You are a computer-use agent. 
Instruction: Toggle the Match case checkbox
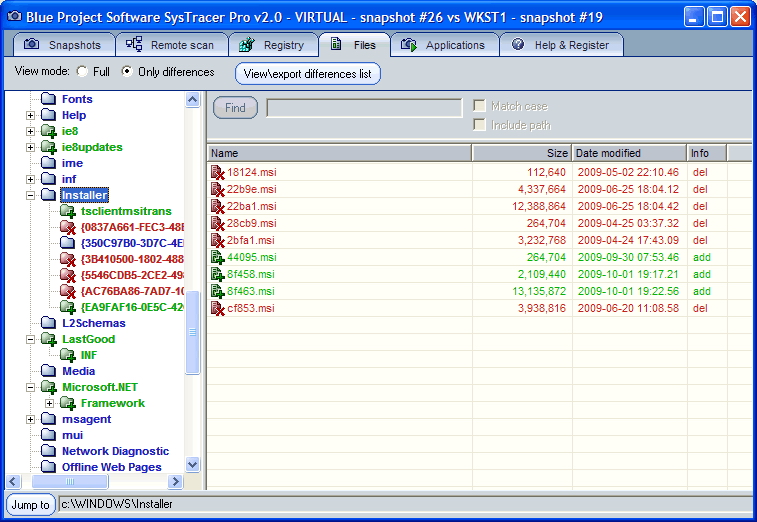click(480, 106)
